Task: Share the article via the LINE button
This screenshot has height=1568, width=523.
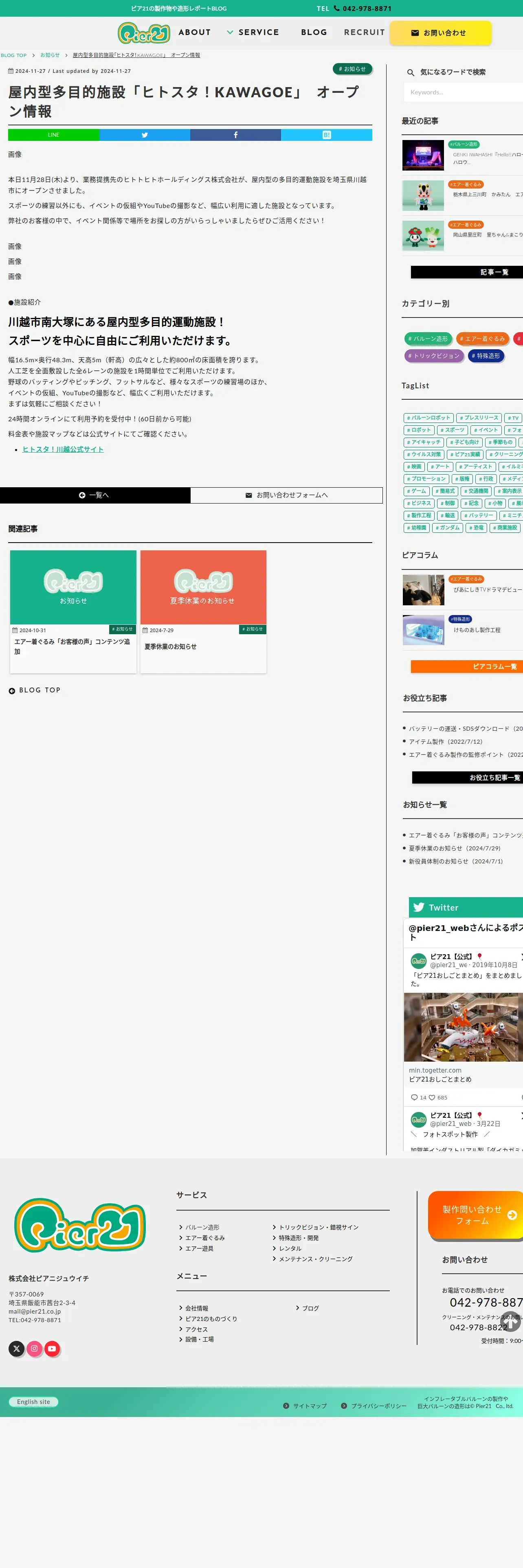Action: tap(54, 135)
